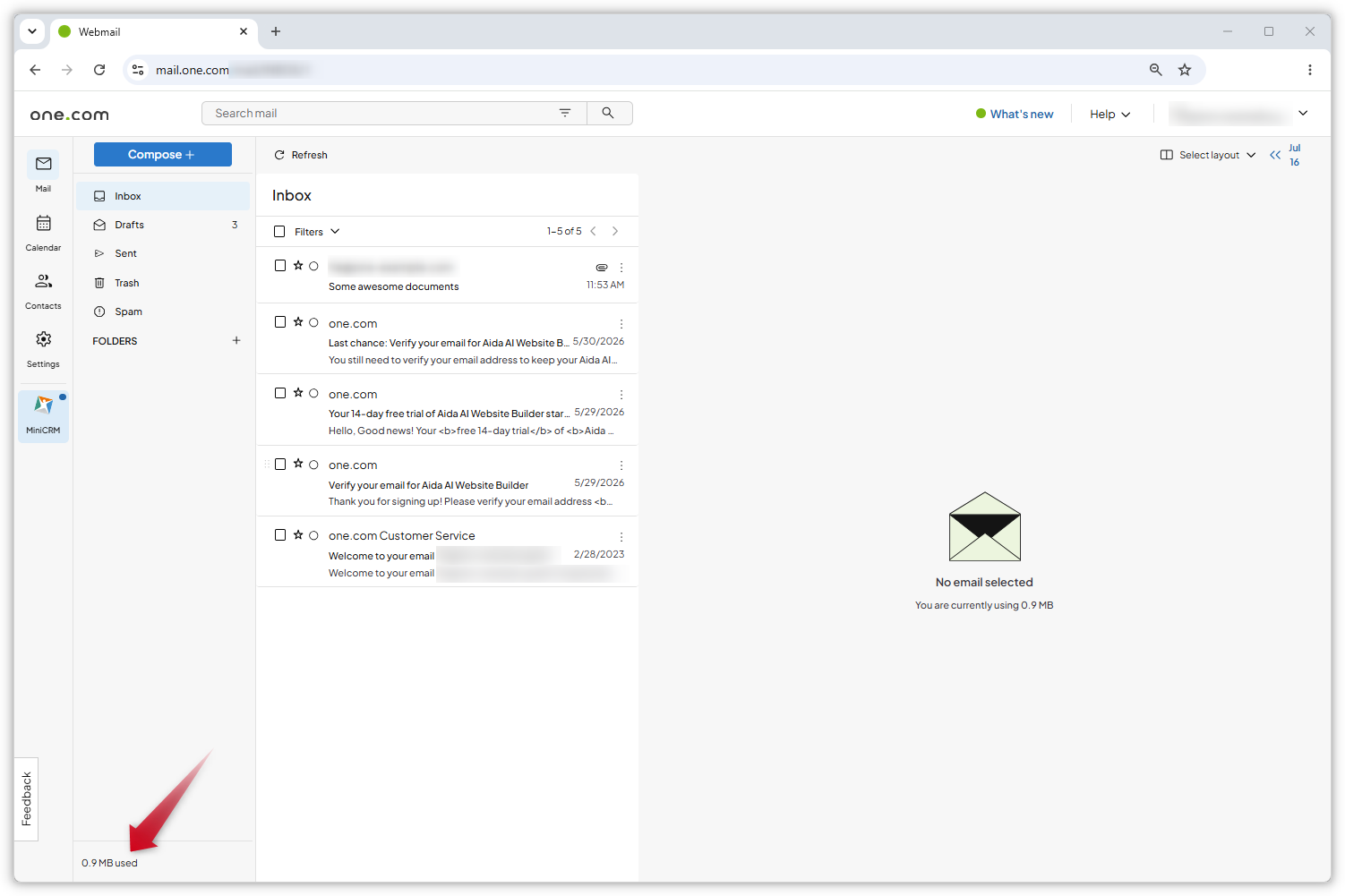The height and width of the screenshot is (896, 1345).
Task: Toggle read status circle on Customer Service email
Action: click(x=313, y=535)
